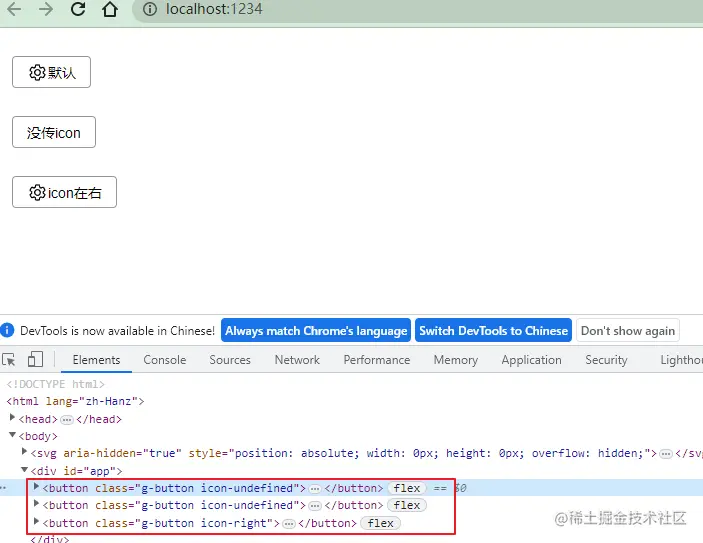
Task: Expand the second icon-undefined button node
Action: tap(37, 504)
